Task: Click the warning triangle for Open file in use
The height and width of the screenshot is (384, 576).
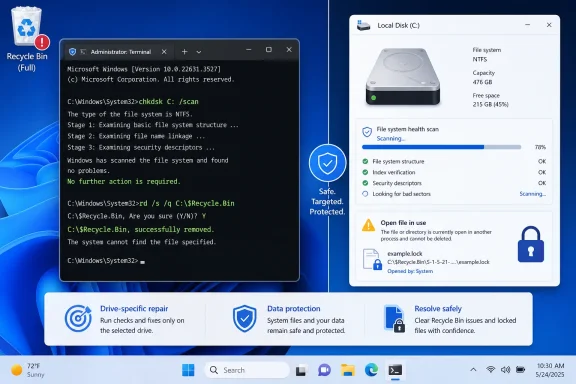Action: 368,225
